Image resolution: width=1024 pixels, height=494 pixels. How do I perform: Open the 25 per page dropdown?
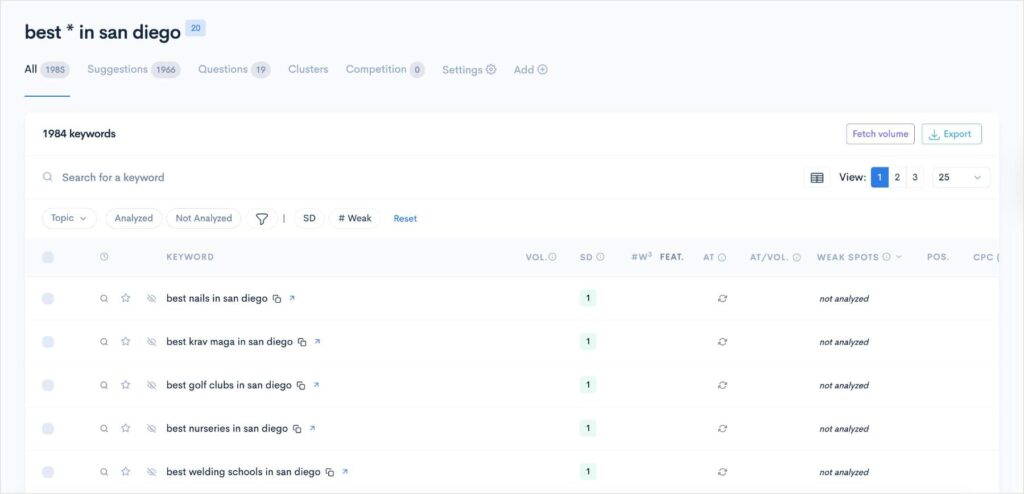click(x=961, y=178)
